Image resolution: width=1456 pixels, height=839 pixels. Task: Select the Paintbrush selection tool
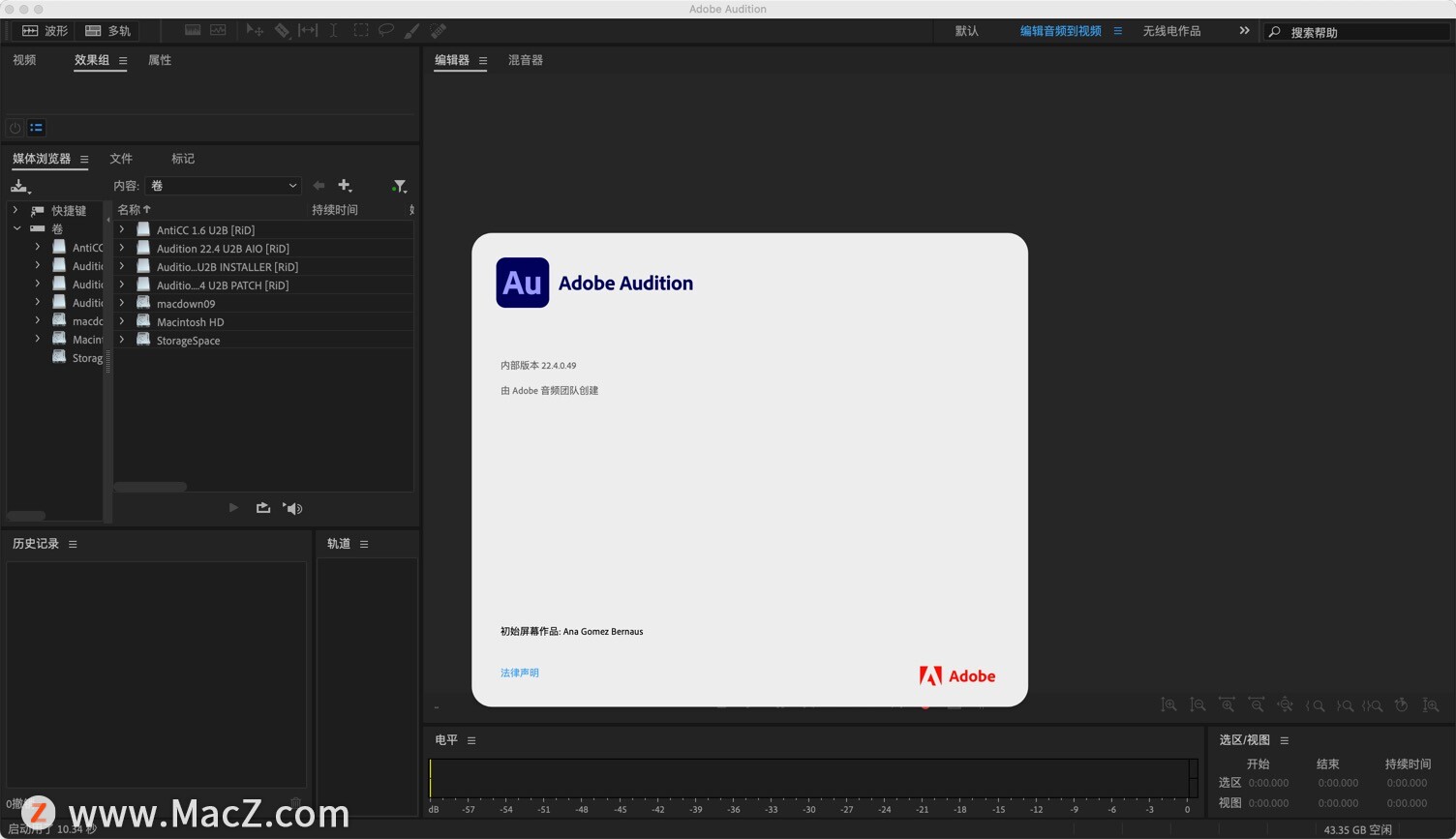411,31
